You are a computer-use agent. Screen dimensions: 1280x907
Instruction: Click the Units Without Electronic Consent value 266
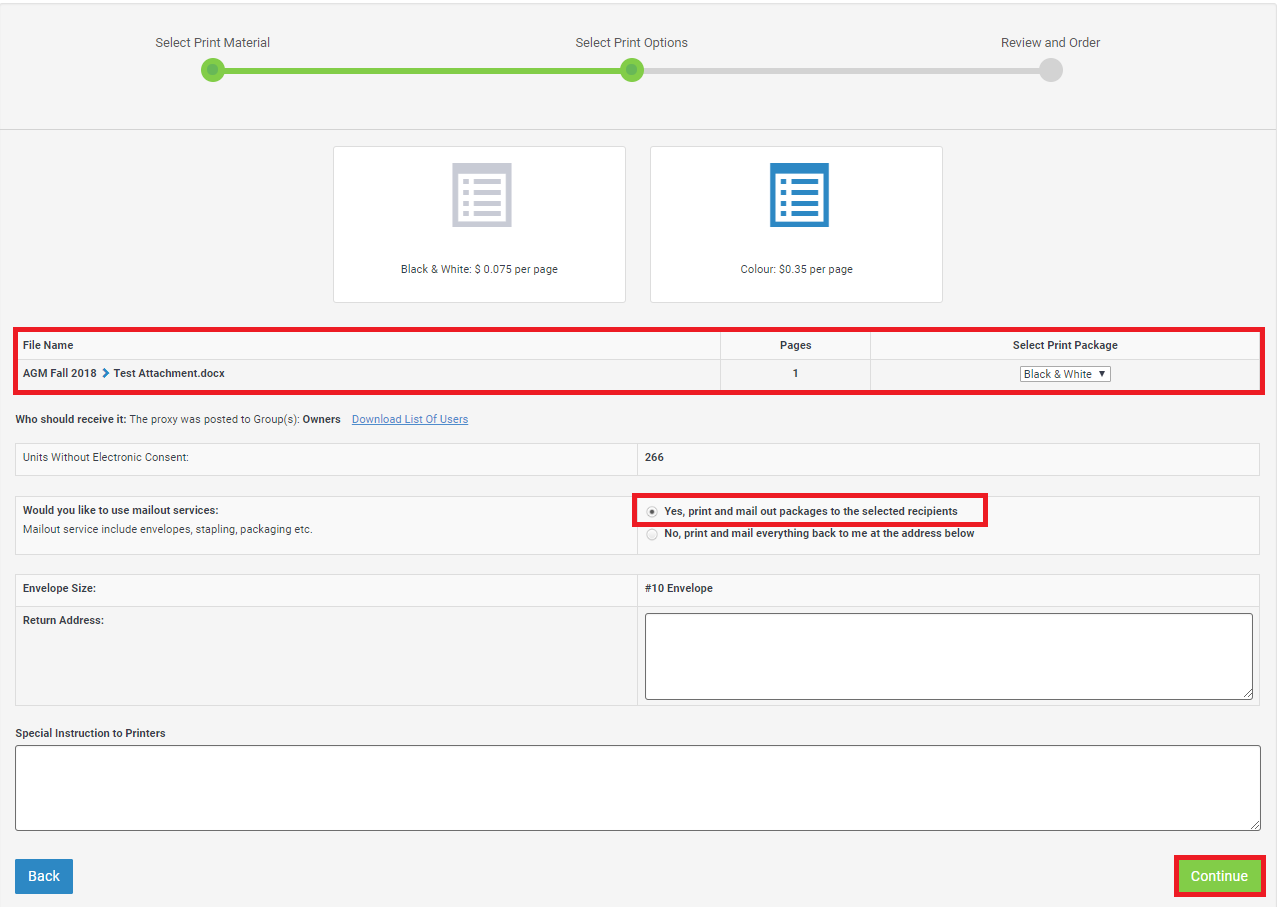pyautogui.click(x=654, y=457)
